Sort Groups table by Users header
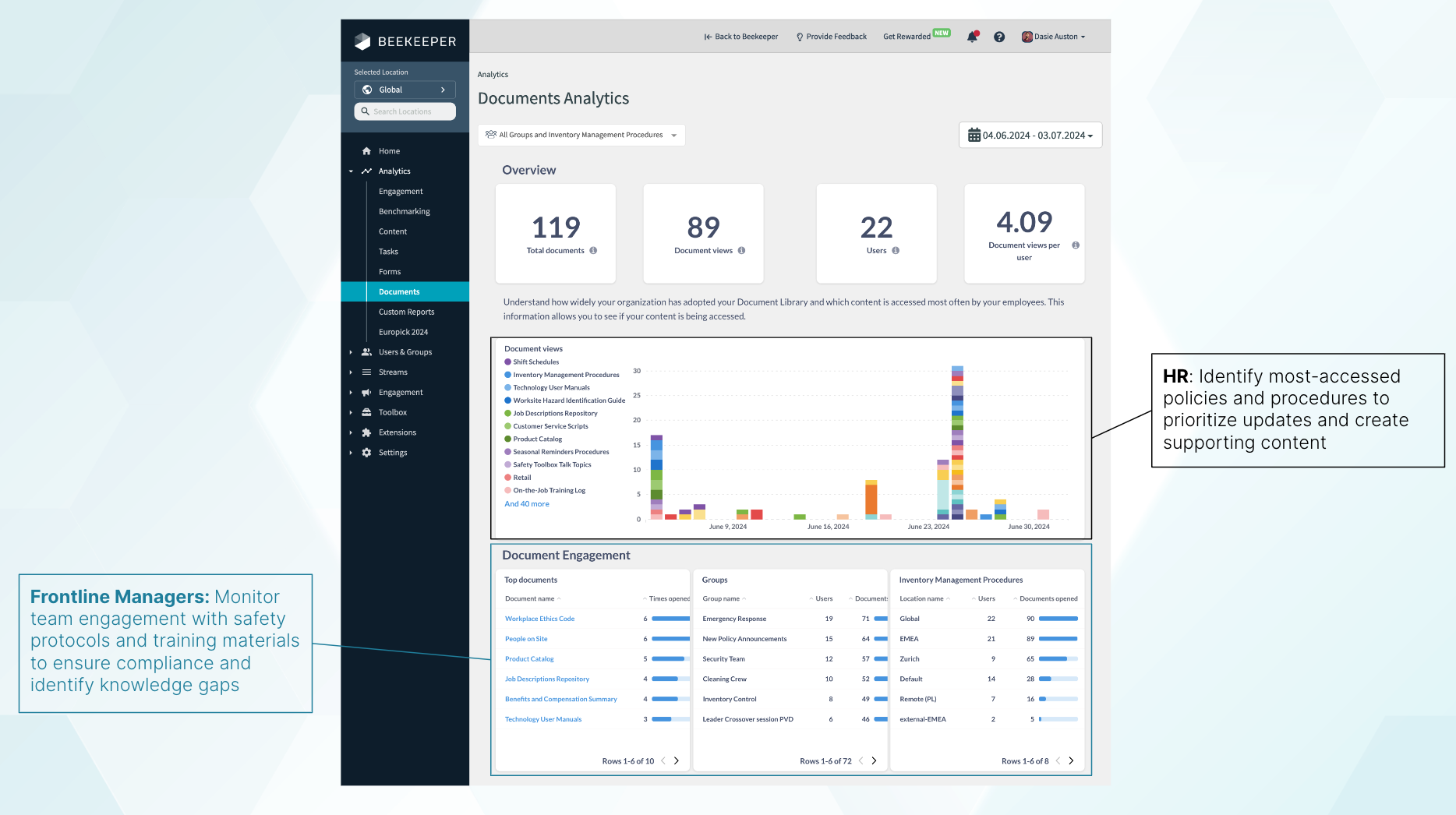This screenshot has width=1456, height=815. pyautogui.click(x=821, y=599)
